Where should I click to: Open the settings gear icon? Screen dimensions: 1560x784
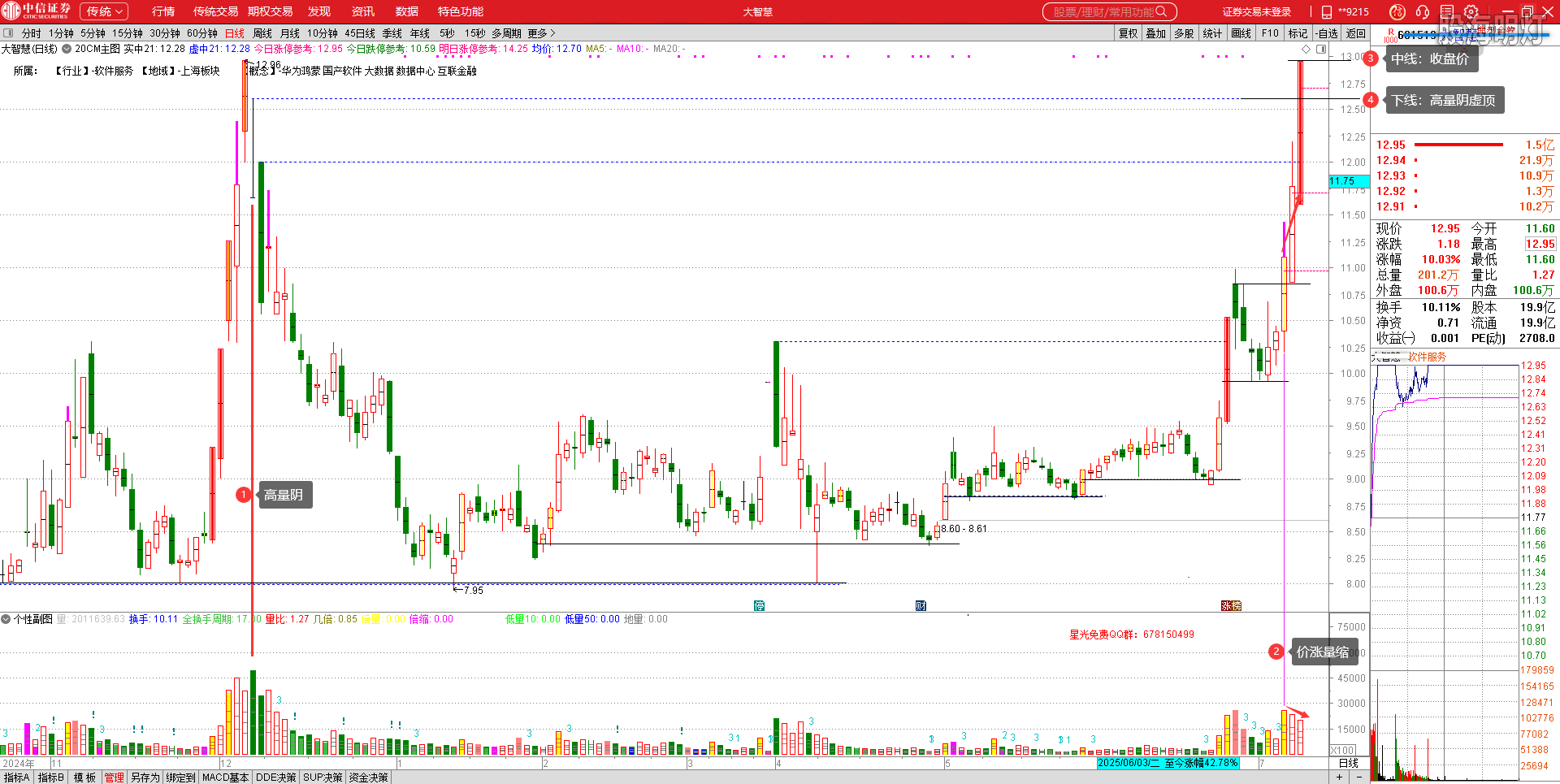1471,11
